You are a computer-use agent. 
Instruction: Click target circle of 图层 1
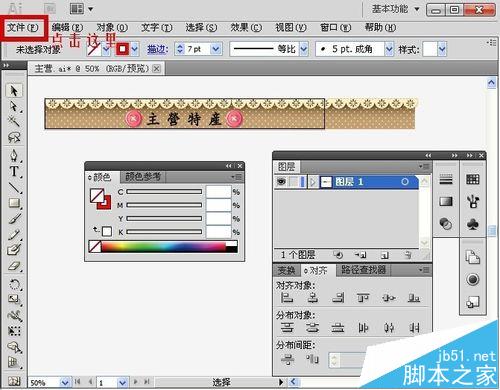pos(405,182)
